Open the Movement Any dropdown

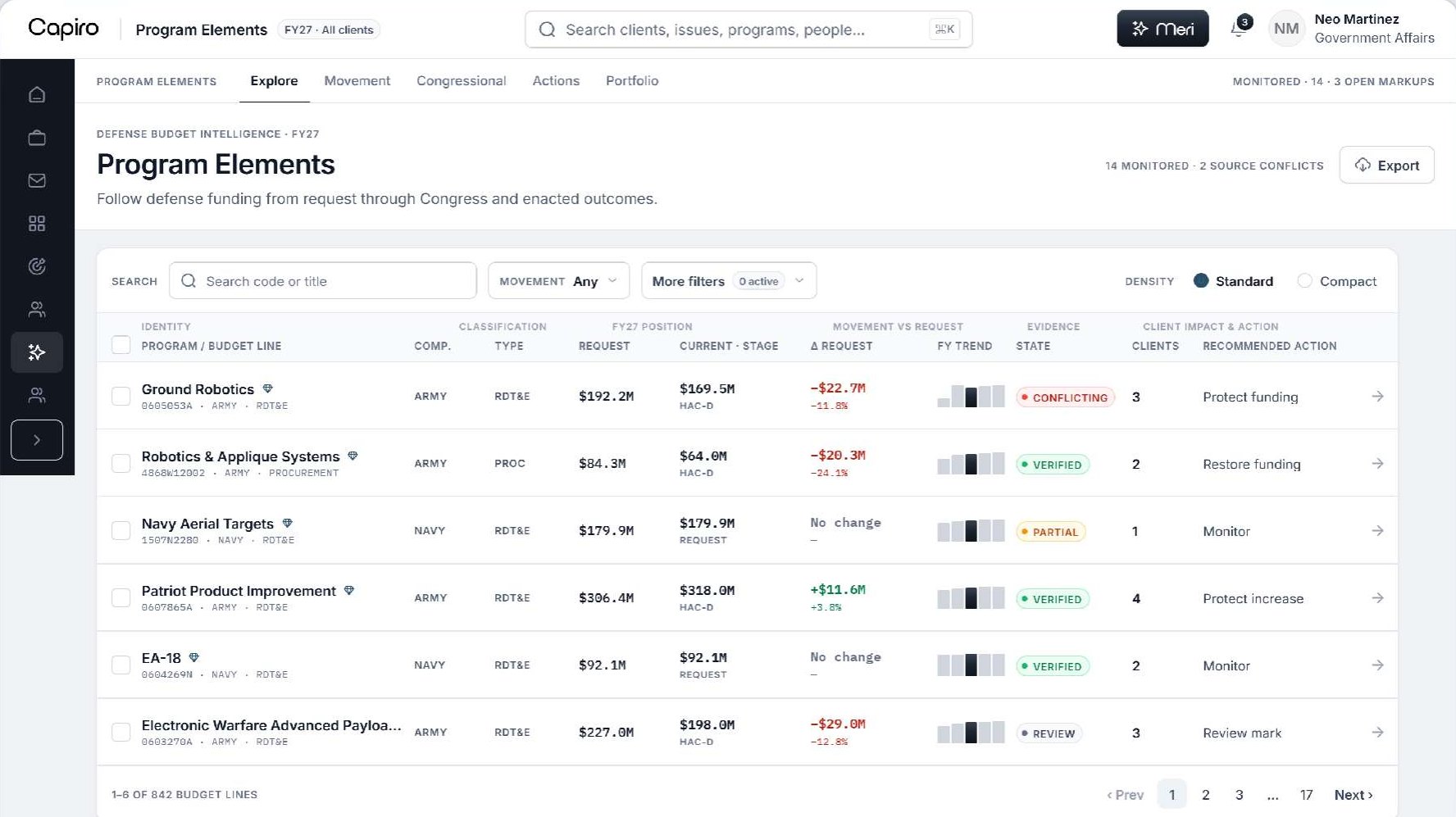coord(558,281)
